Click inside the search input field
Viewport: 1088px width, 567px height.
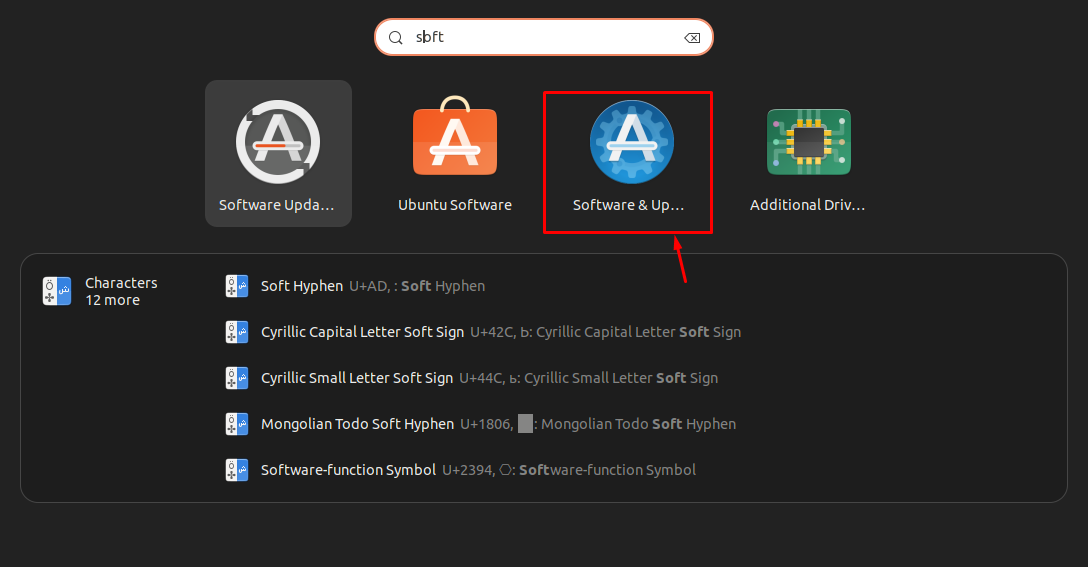point(543,37)
